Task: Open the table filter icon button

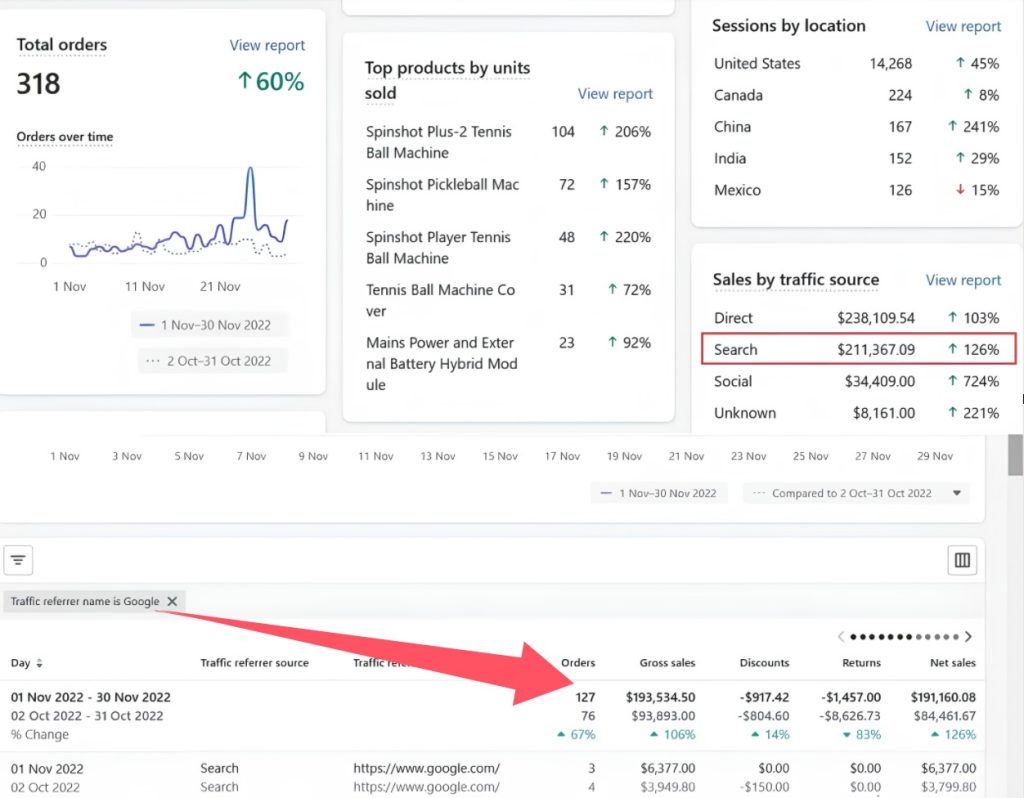Action: tap(18, 560)
